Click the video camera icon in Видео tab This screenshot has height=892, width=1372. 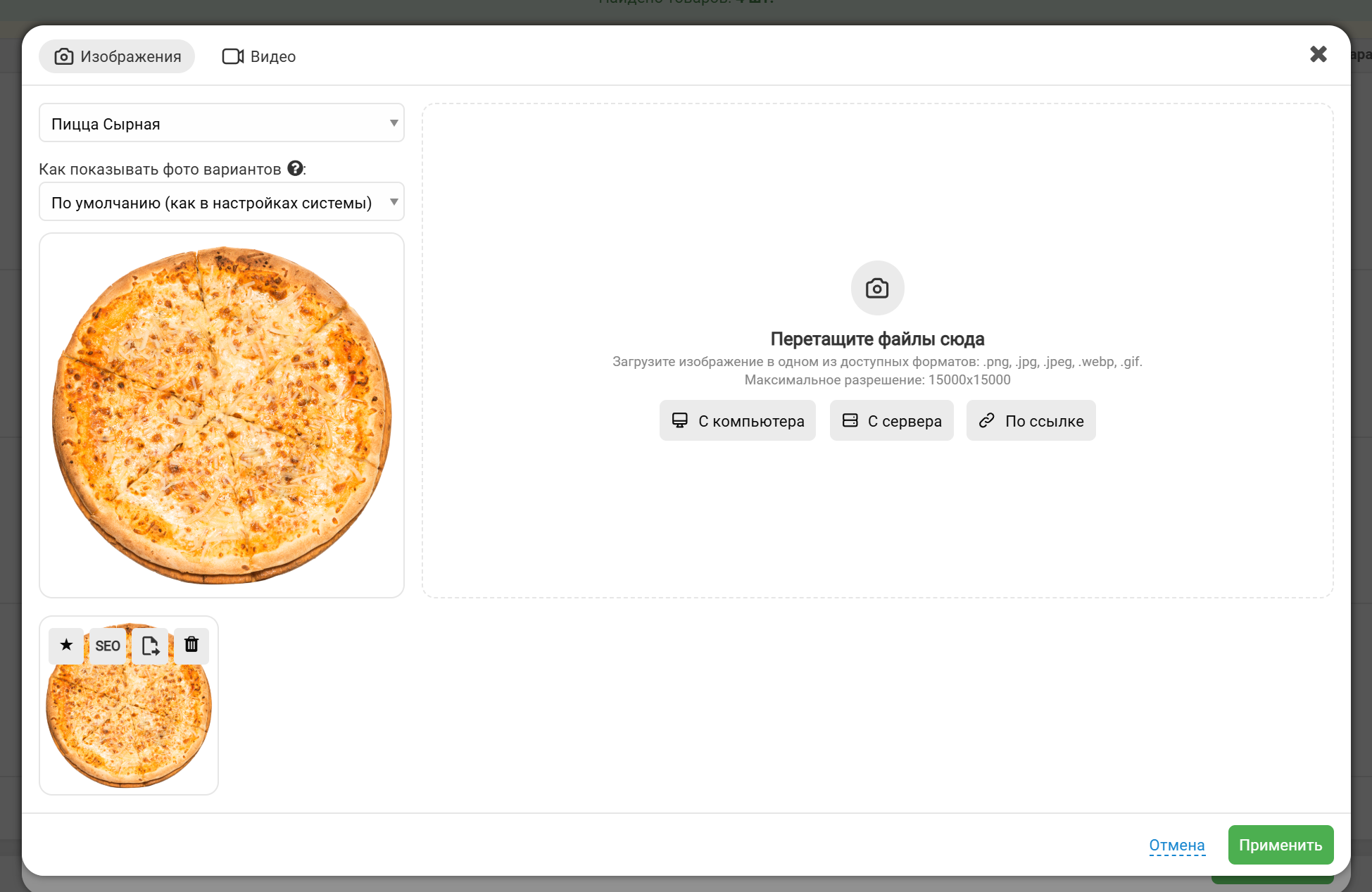[233, 56]
